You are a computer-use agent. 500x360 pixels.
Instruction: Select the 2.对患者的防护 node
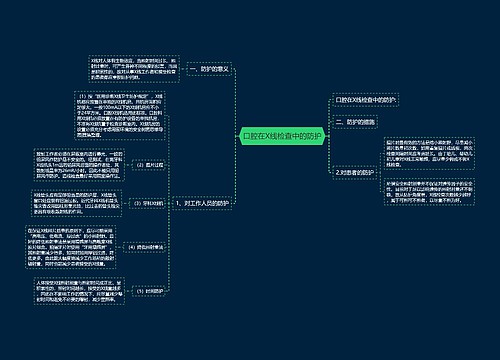(x=355, y=173)
